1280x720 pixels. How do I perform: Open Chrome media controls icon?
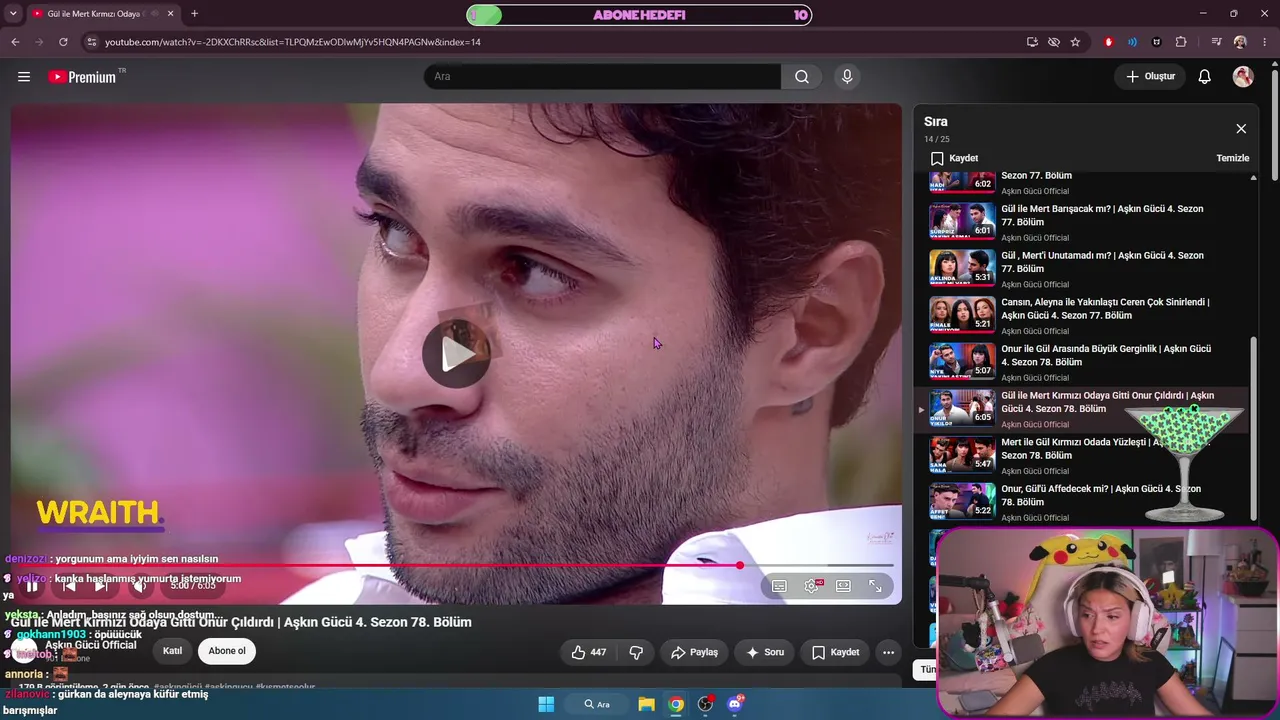1216,42
